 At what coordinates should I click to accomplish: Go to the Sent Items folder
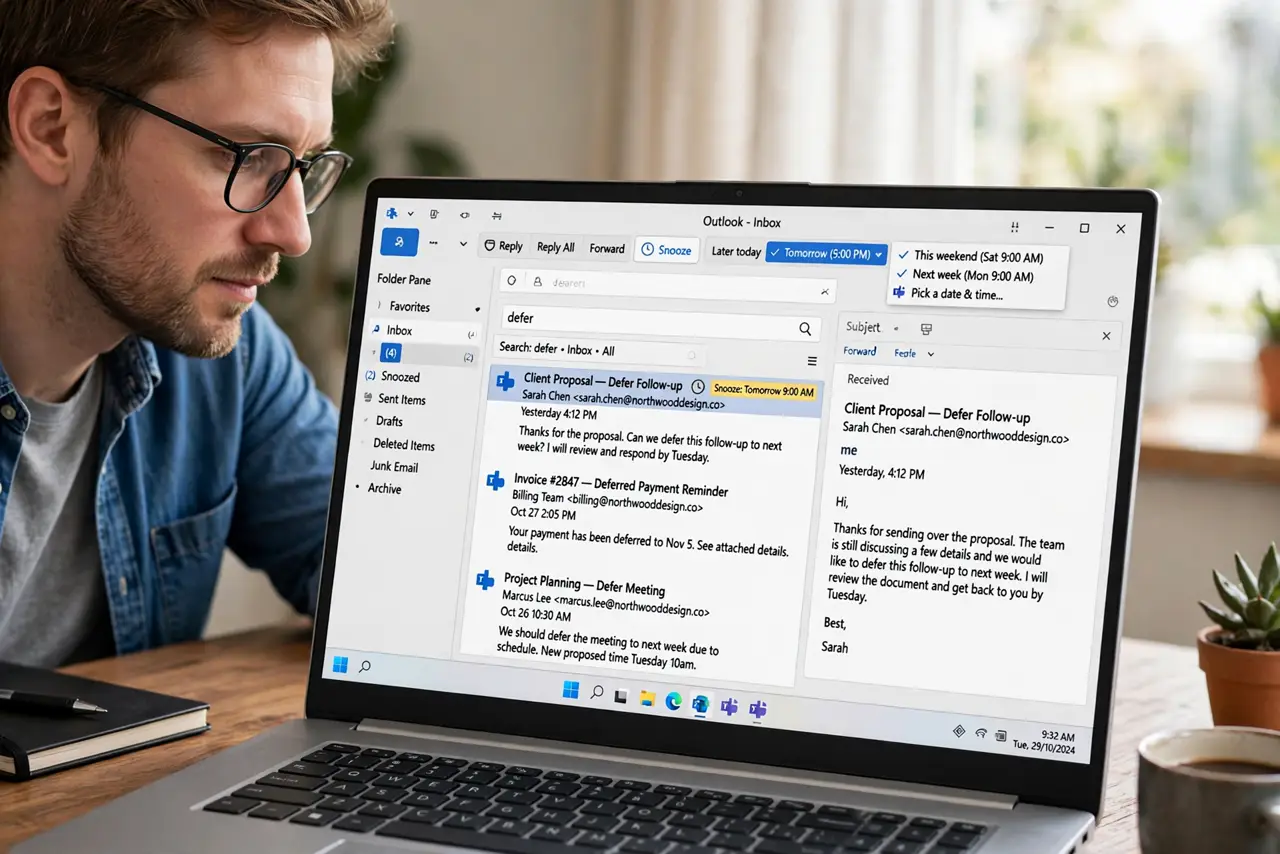[401, 400]
